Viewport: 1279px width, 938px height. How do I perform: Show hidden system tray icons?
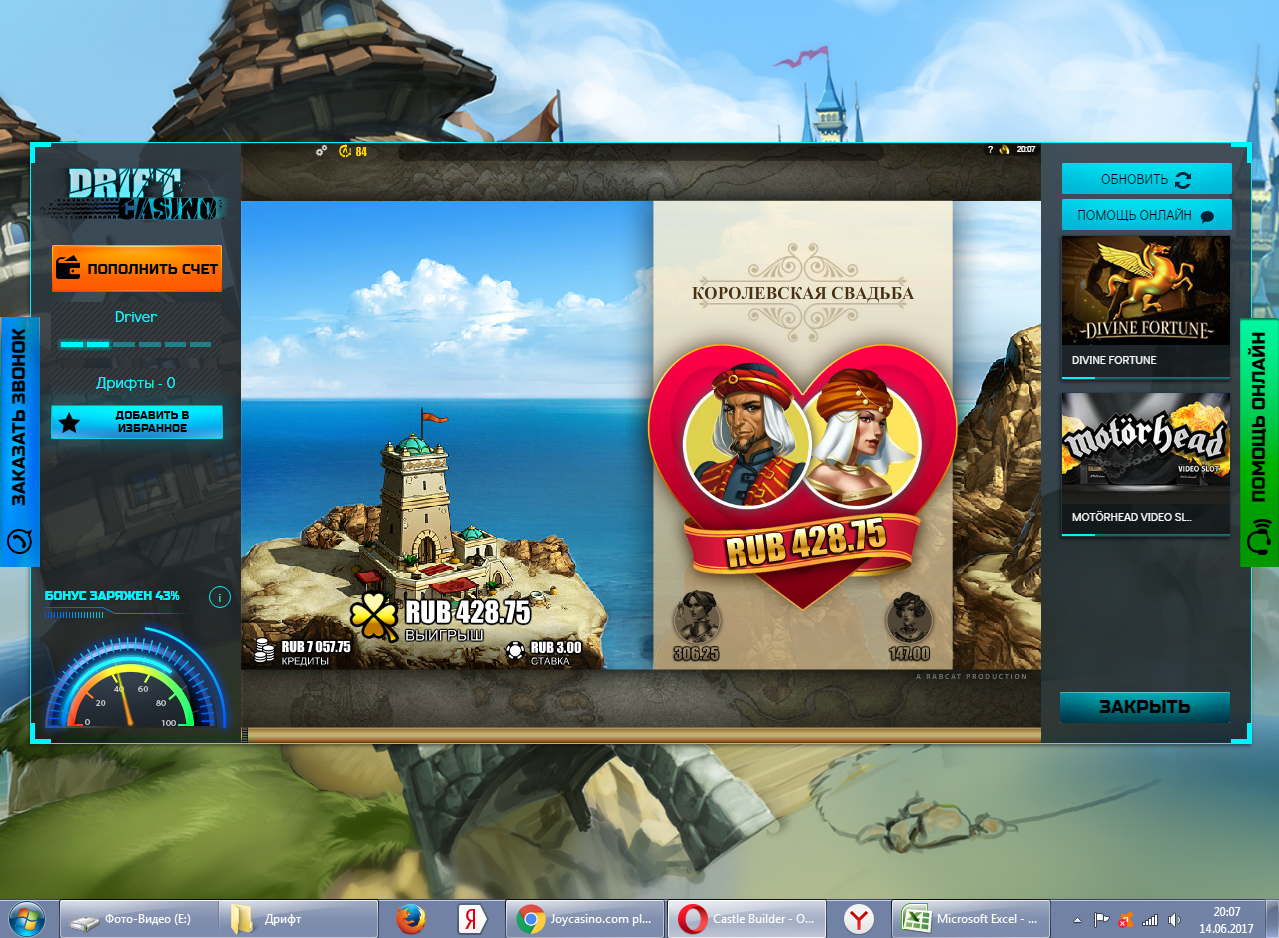1077,919
